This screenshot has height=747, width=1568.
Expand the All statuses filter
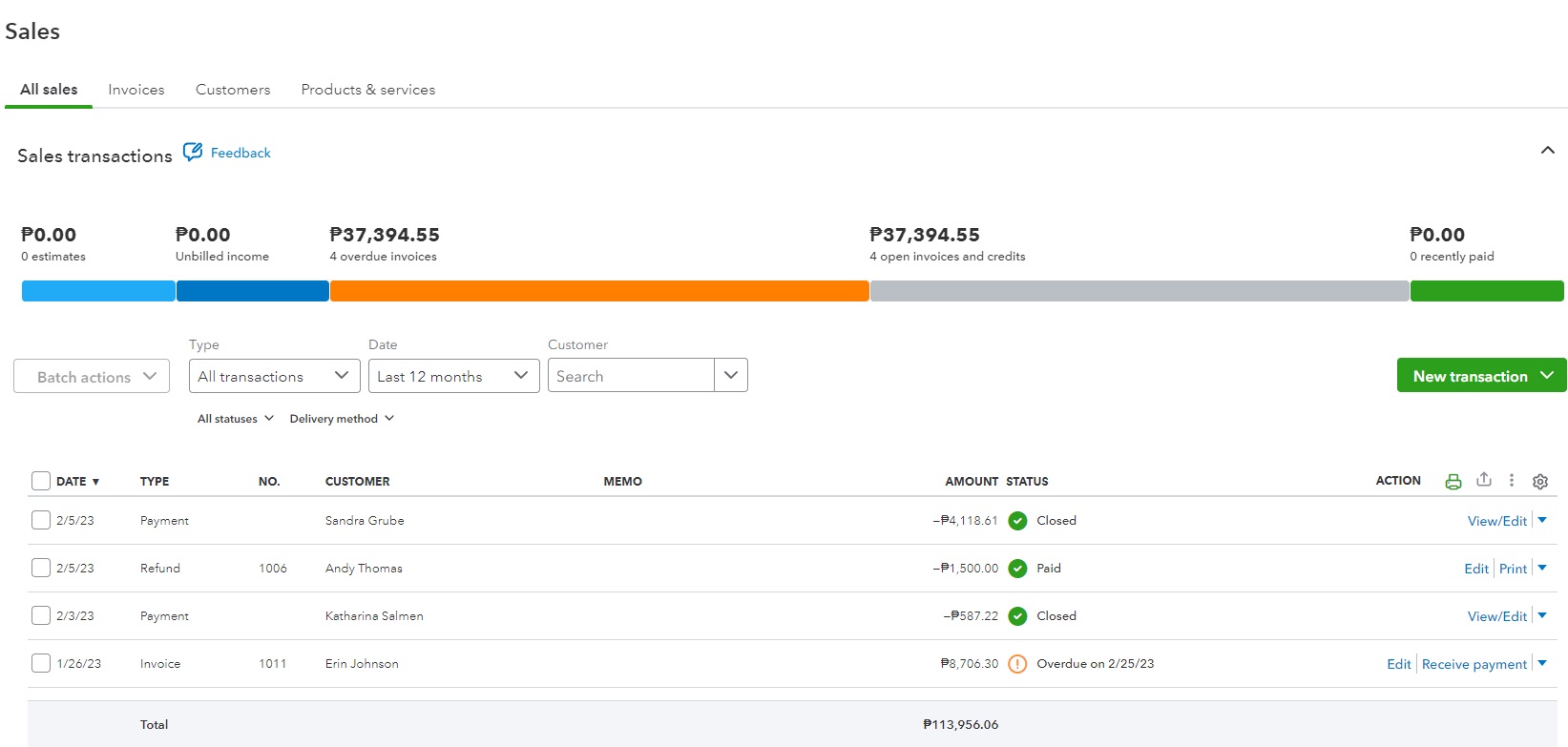pos(236,419)
